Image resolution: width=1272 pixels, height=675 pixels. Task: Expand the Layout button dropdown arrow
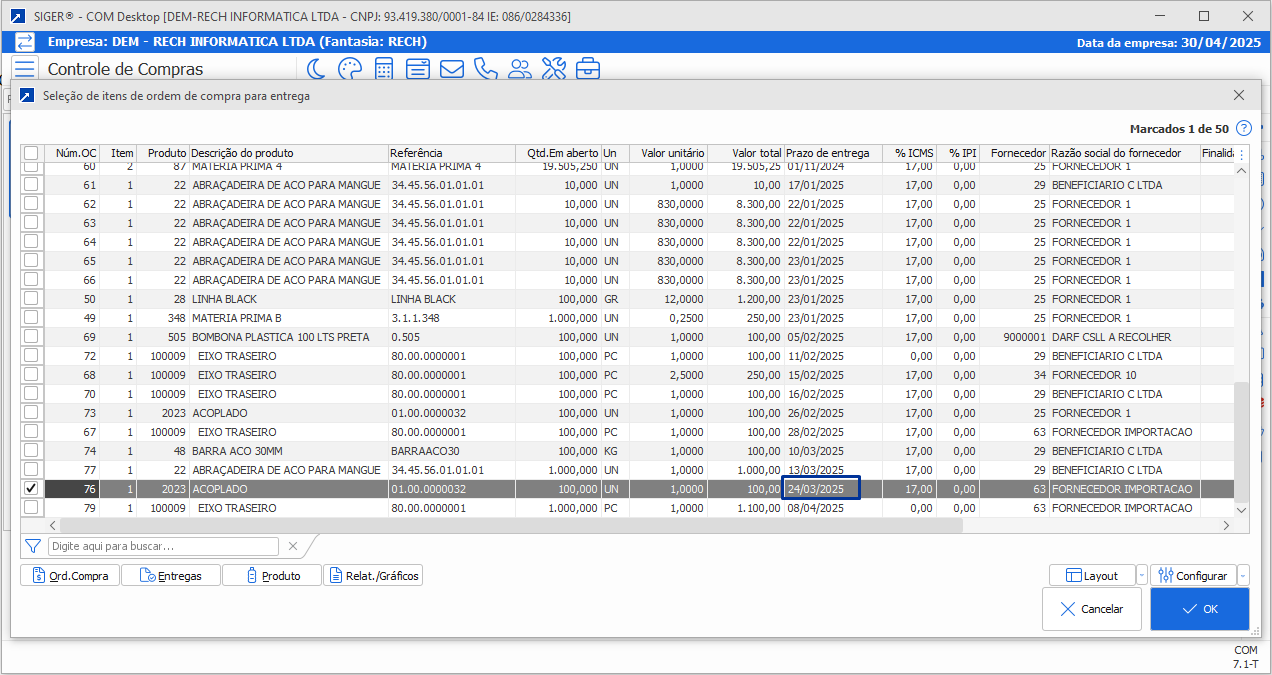(x=1142, y=576)
